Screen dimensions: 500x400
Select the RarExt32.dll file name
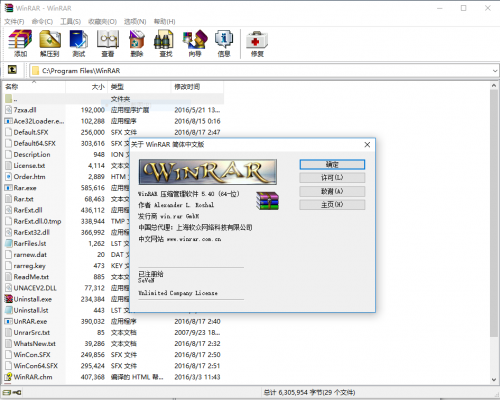pyautogui.click(x=32, y=232)
